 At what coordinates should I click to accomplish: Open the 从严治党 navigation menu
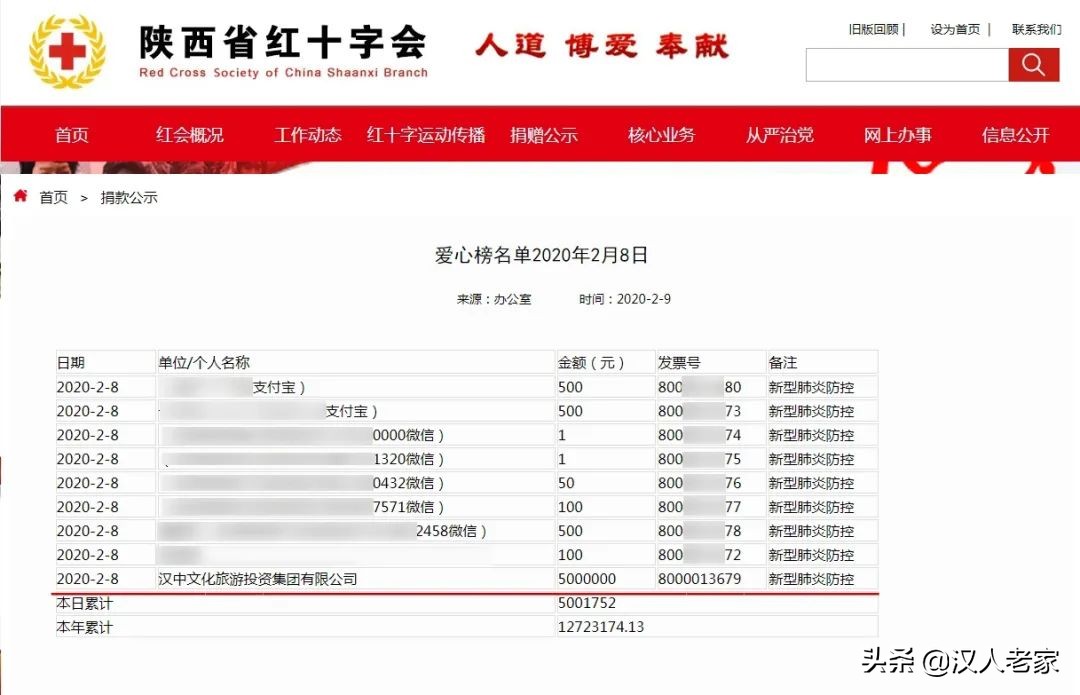[779, 134]
